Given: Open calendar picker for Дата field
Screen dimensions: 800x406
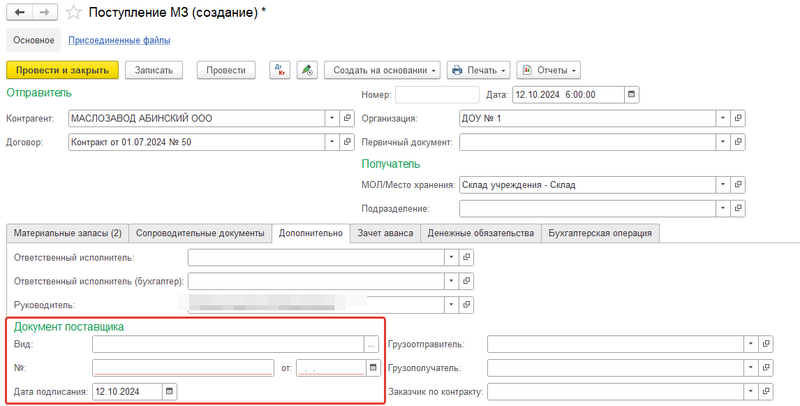Looking at the screenshot, I should click(631, 95).
